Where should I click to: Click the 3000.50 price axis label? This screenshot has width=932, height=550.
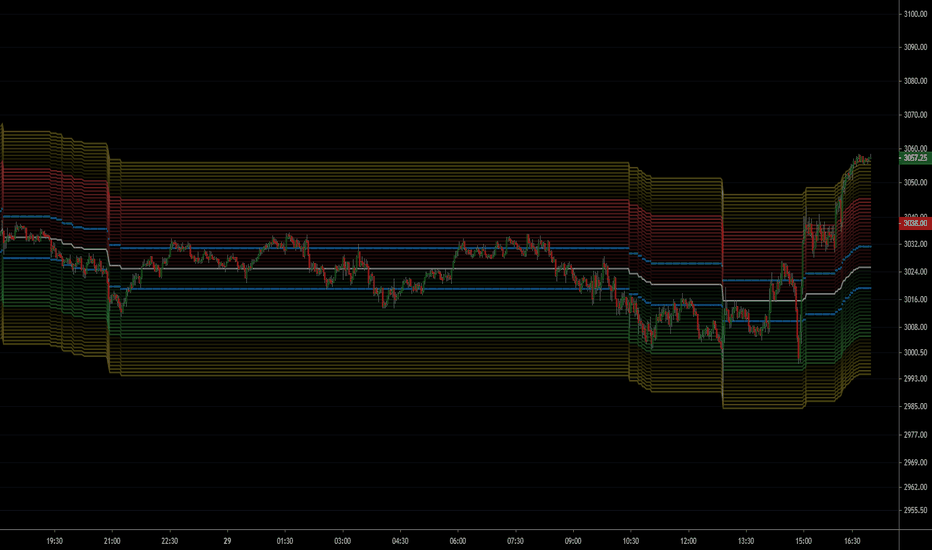tap(915, 353)
